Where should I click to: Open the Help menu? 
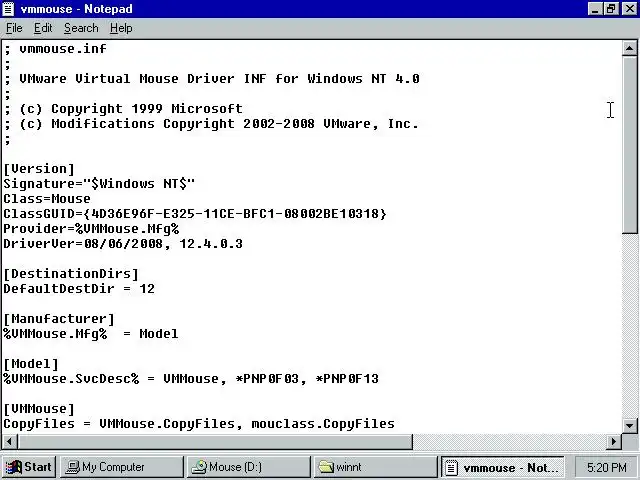(121, 28)
